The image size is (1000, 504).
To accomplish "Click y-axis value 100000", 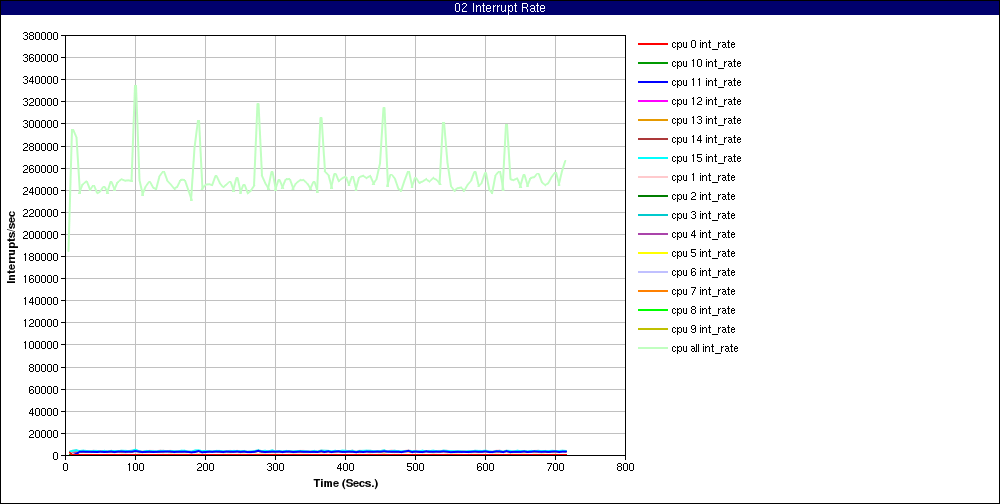I will [x=42, y=345].
